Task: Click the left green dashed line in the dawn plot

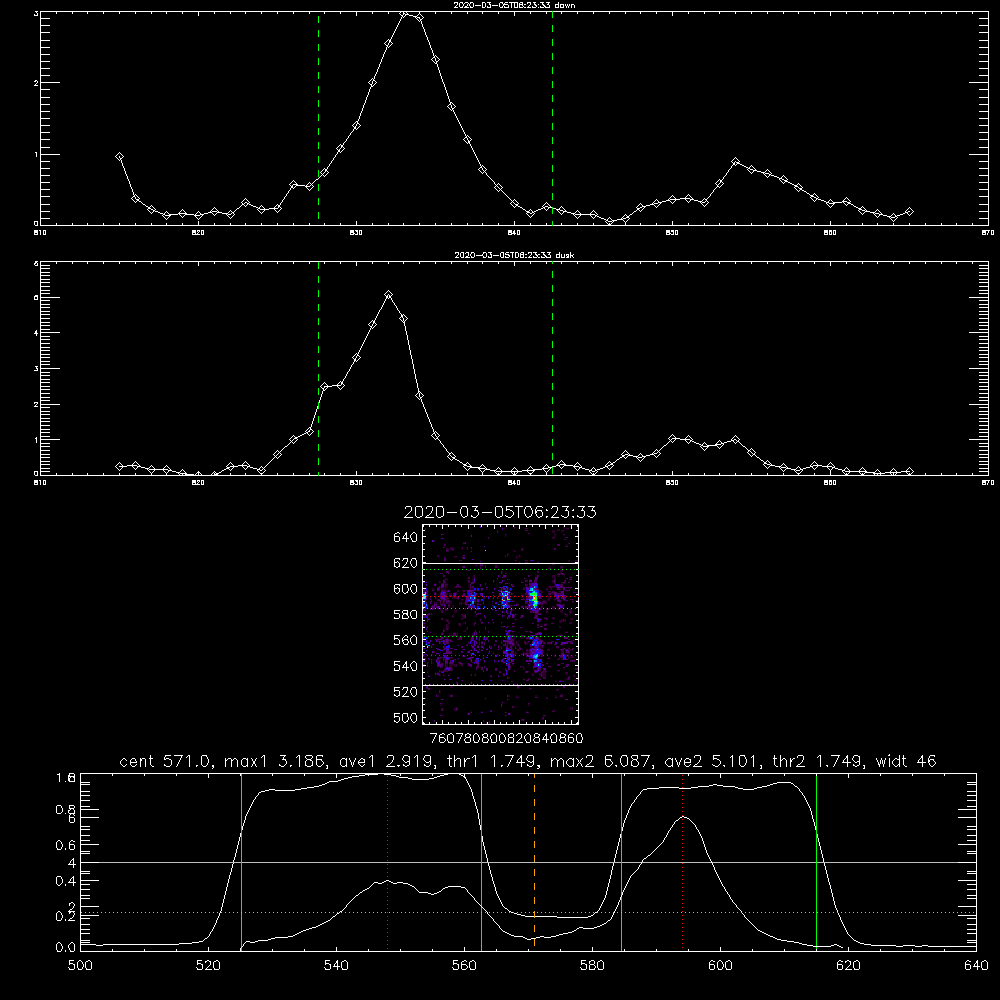Action: point(318,118)
